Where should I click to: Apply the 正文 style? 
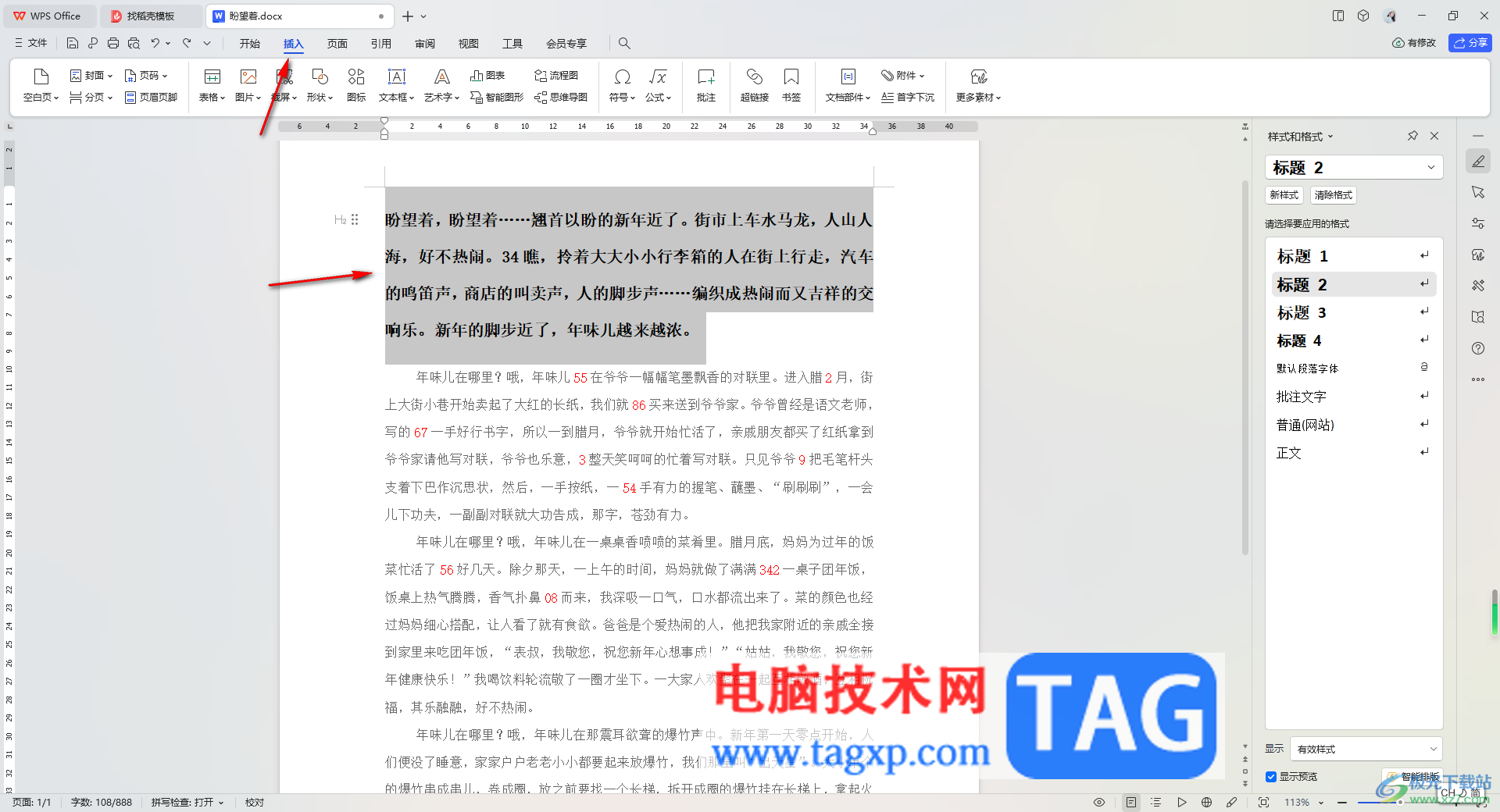click(x=1353, y=453)
